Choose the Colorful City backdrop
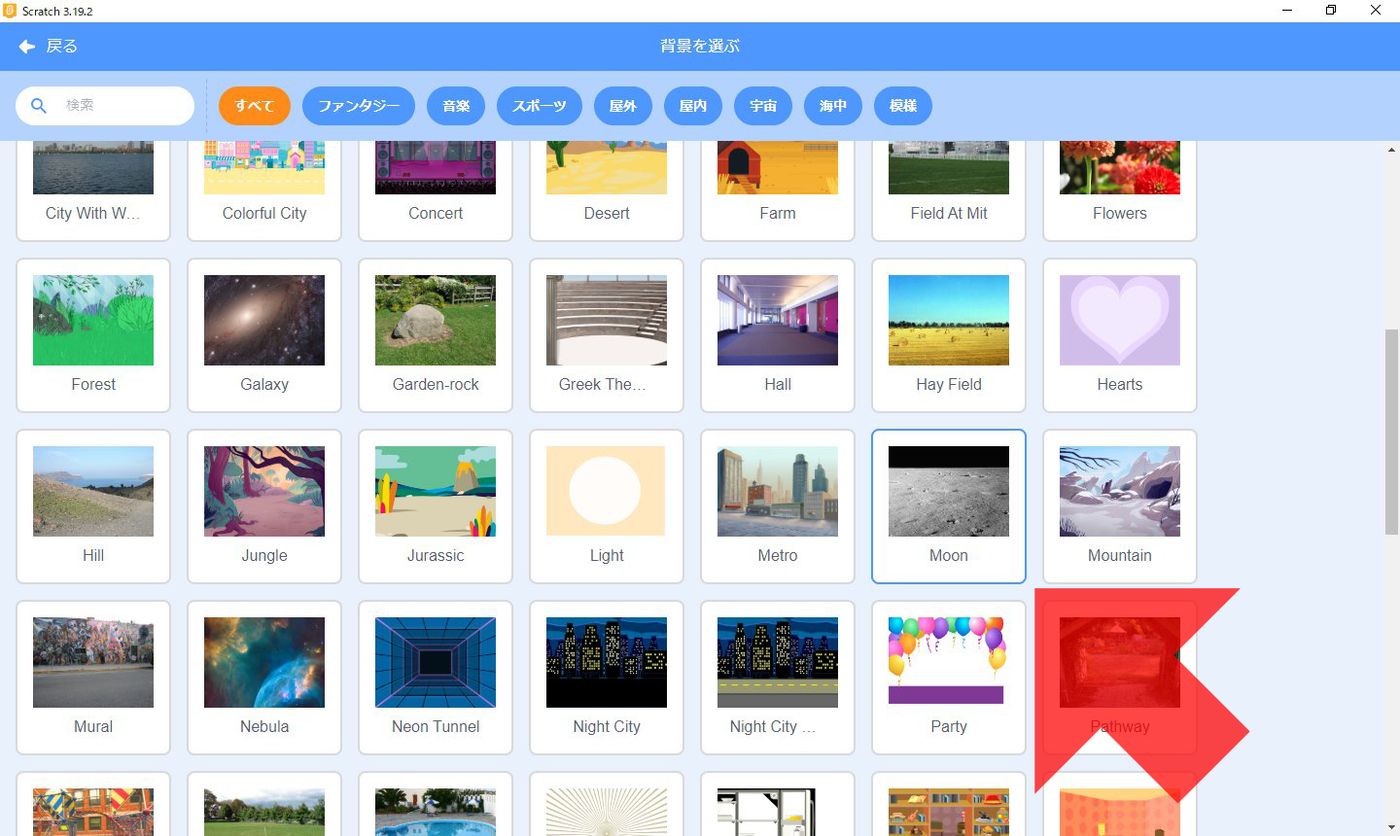The image size is (1400, 836). (x=264, y=189)
